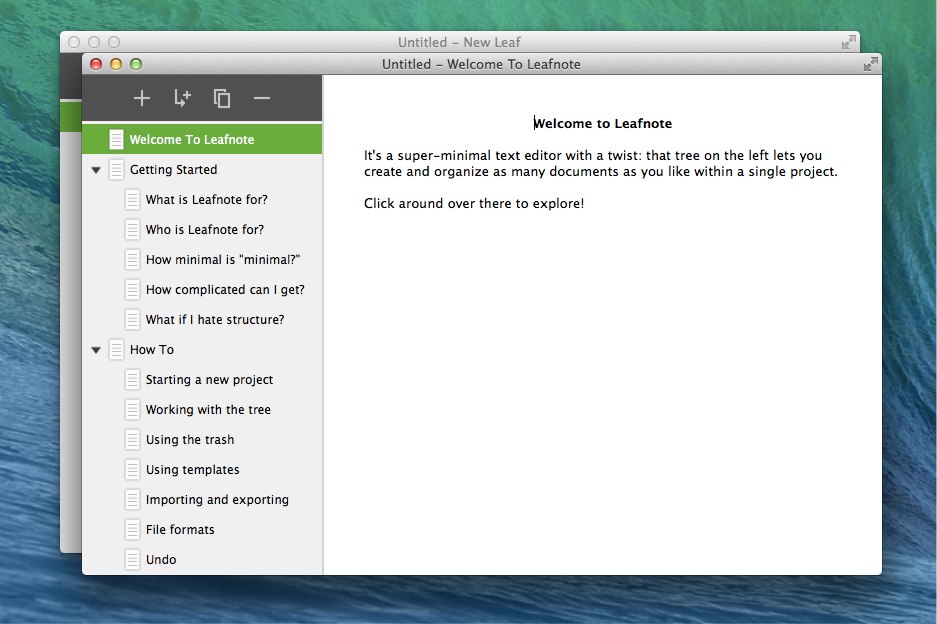This screenshot has height=624, width=937.
Task: Open 'What if I hate structure?' leaf
Action: click(x=202, y=319)
